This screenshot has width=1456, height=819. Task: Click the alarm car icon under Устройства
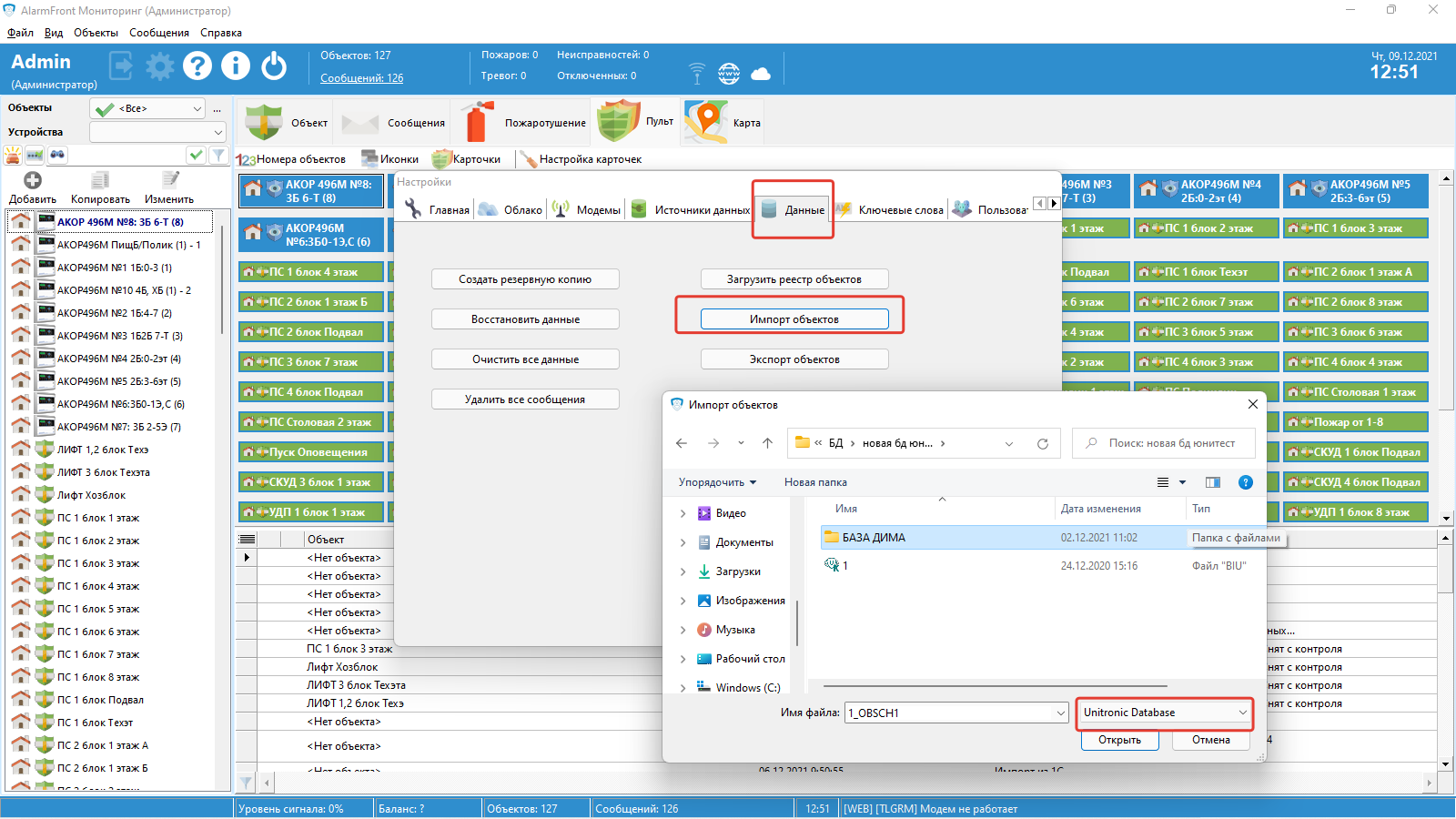pos(13,155)
